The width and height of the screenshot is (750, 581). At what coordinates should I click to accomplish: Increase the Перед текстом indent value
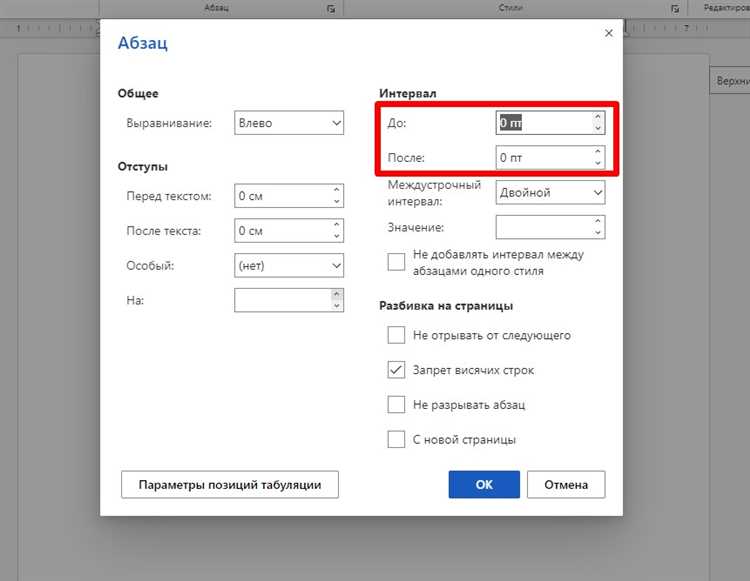pyautogui.click(x=336, y=190)
